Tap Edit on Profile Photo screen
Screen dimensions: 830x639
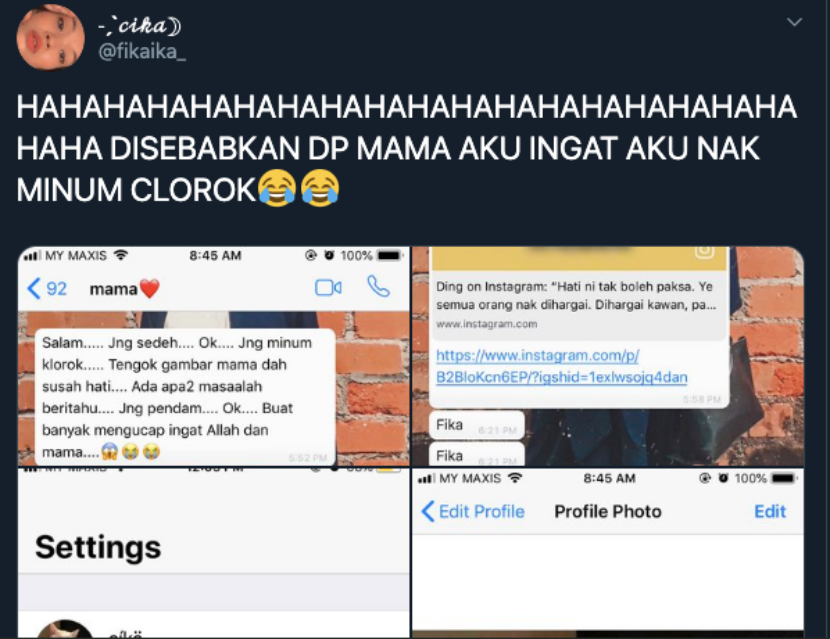tap(770, 511)
